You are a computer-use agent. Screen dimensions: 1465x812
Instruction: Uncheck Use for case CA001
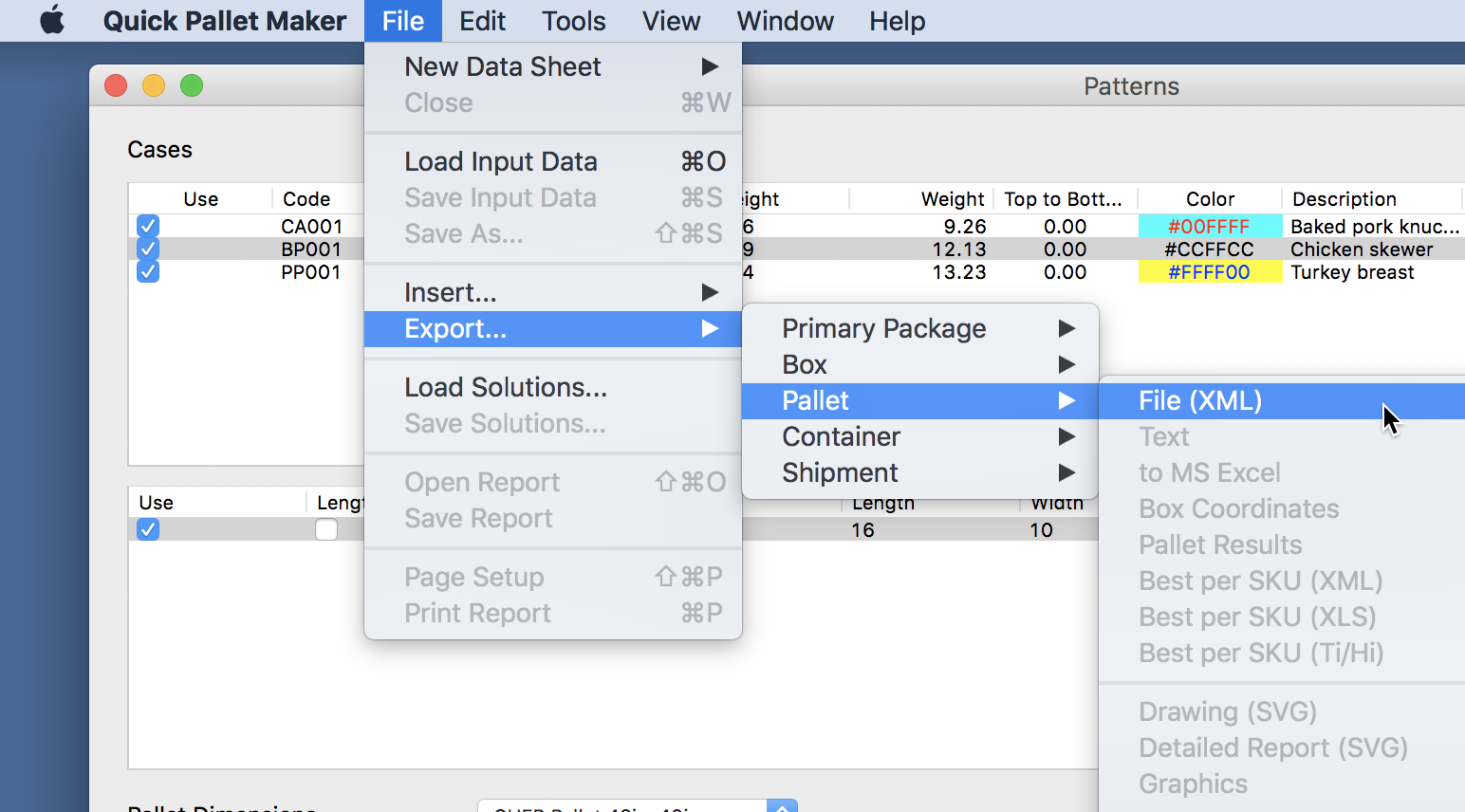pyautogui.click(x=148, y=226)
